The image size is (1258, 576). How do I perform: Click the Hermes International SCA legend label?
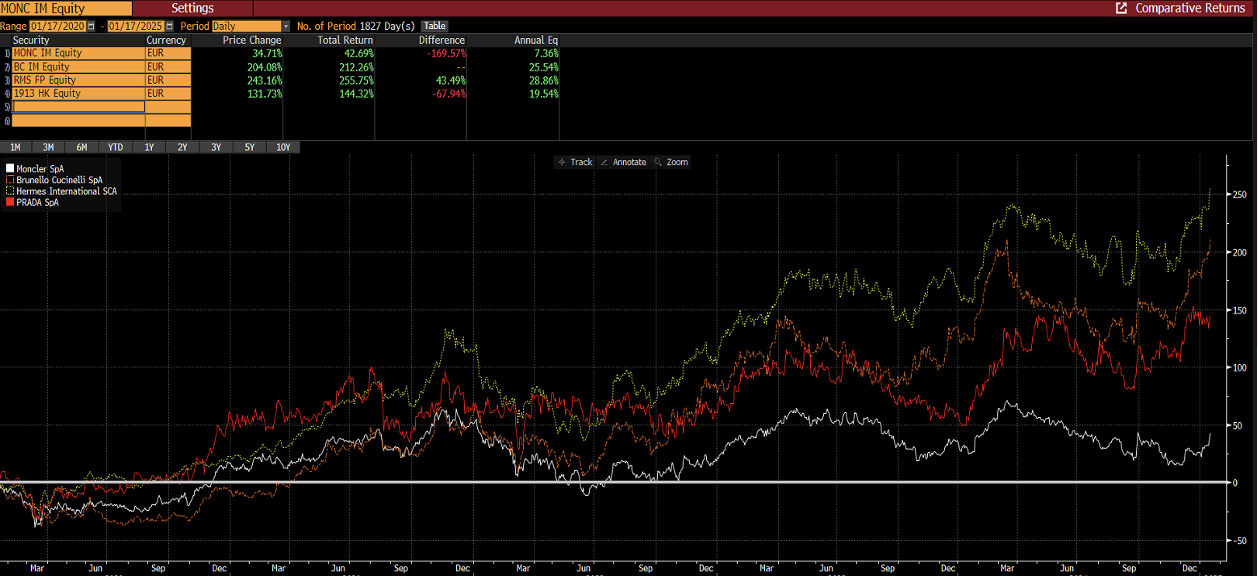click(x=66, y=191)
